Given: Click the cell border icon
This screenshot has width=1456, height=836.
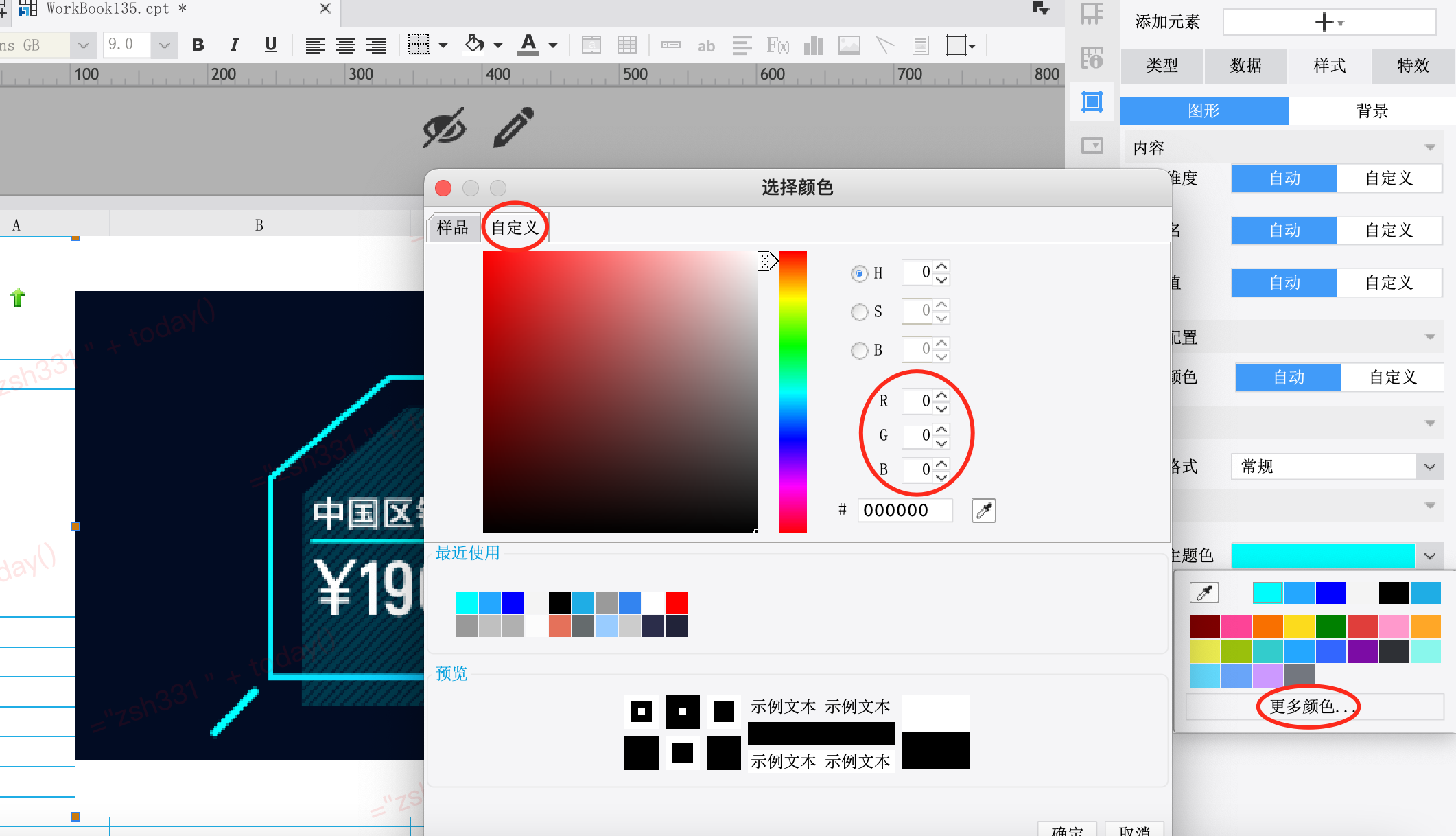Looking at the screenshot, I should coord(419,45).
